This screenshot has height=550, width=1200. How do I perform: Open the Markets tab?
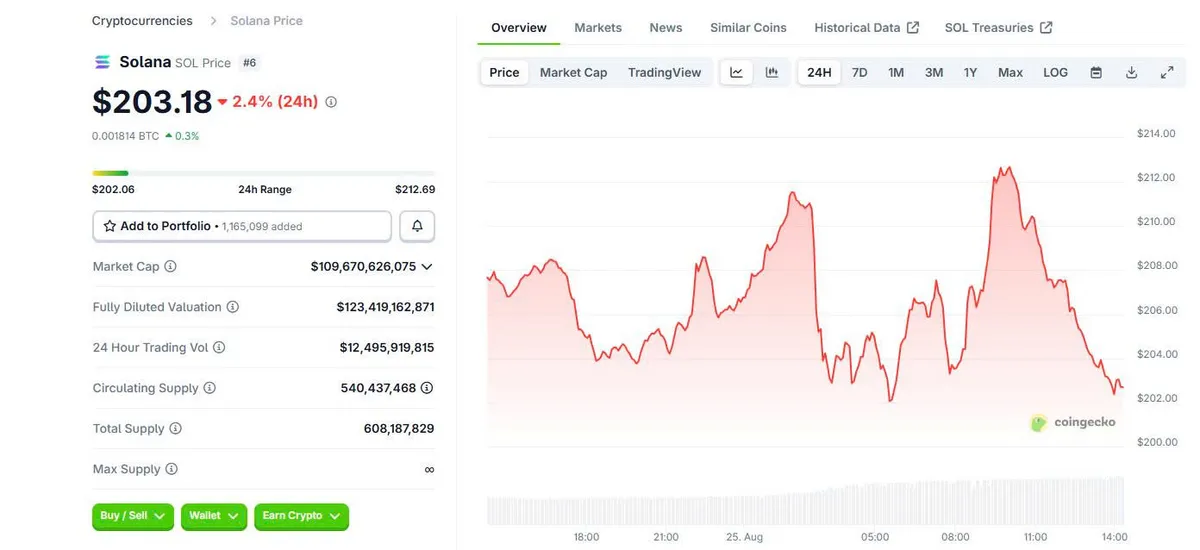(598, 28)
